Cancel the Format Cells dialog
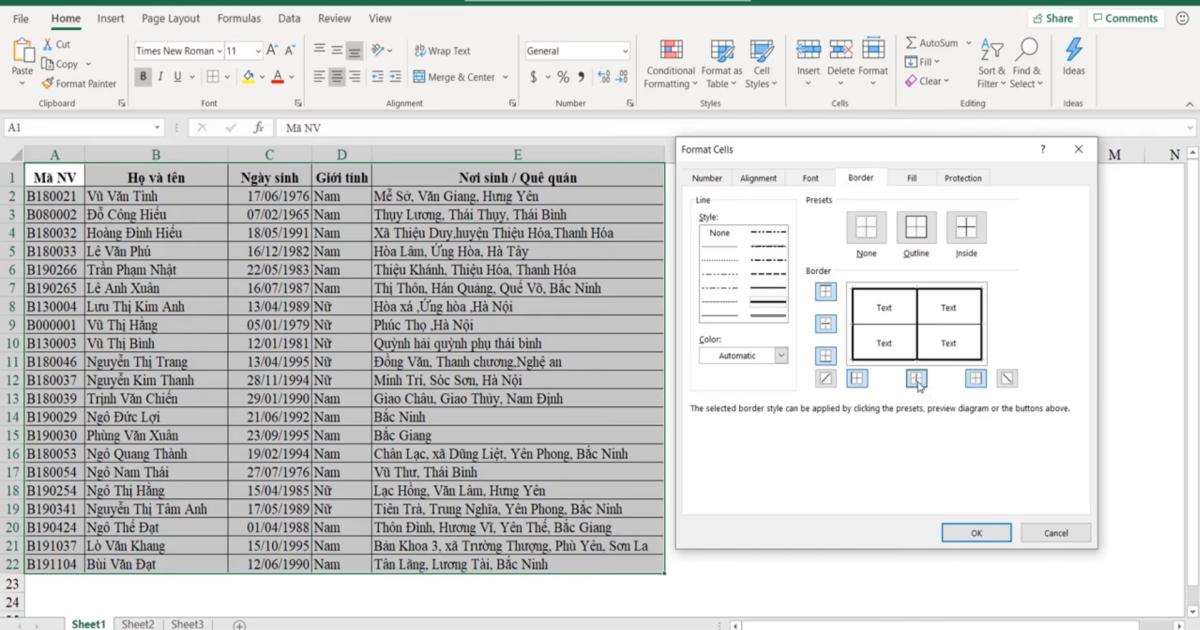 (1055, 532)
